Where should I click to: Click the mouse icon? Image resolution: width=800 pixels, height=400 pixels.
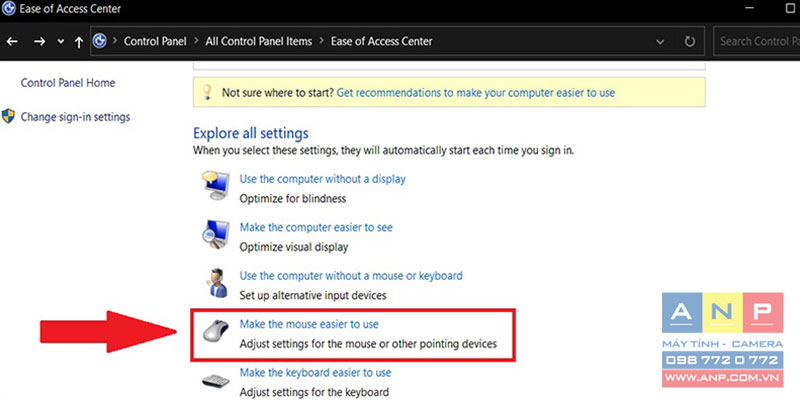tap(217, 331)
